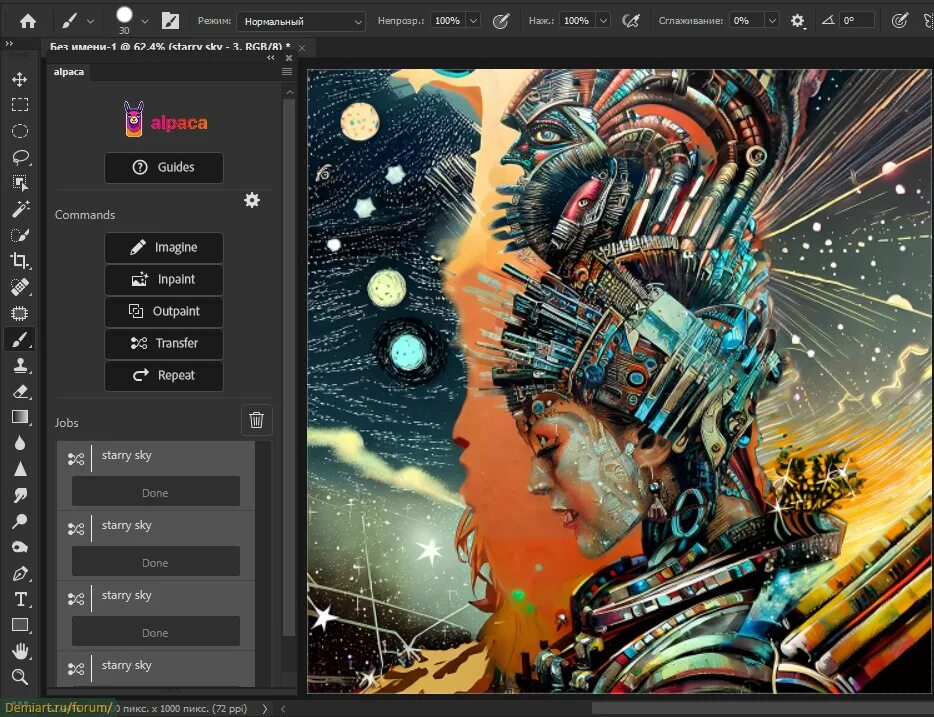Select the Gradient tool

click(x=20, y=417)
